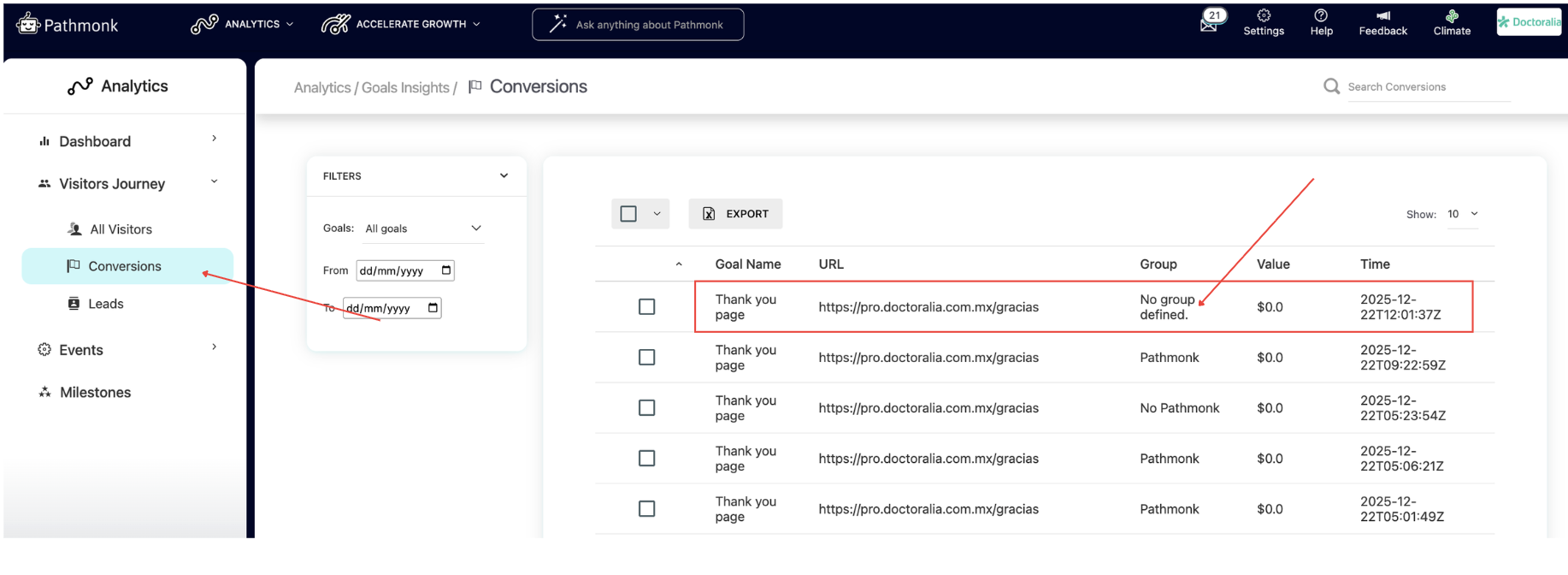Screen dimensions: 1568x575
Task: Click the Search Conversions field
Action: click(x=1429, y=87)
